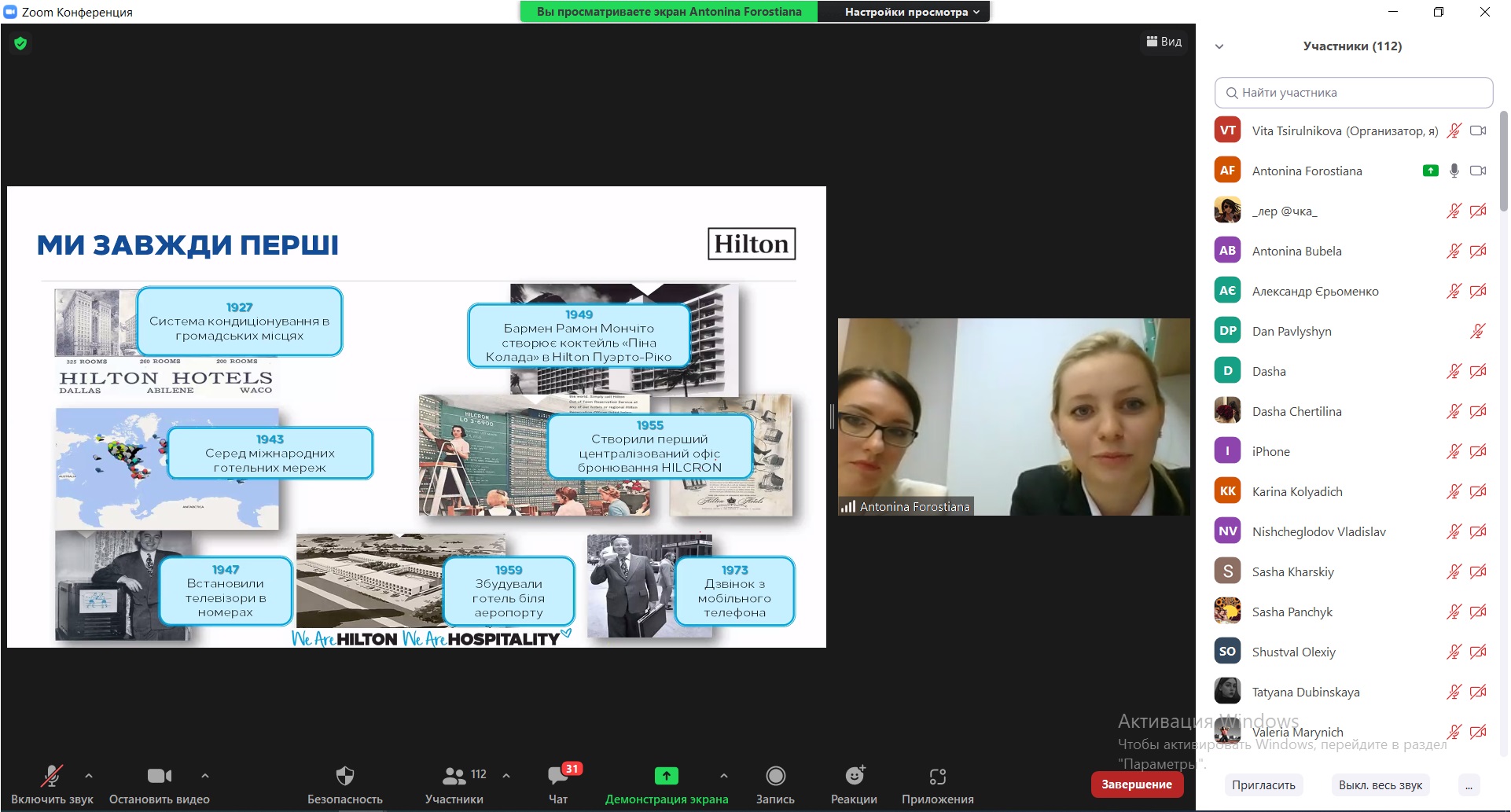Image resolution: width=1511 pixels, height=812 pixels.
Task: Click Dasha's camera off icon
Action: (1478, 371)
